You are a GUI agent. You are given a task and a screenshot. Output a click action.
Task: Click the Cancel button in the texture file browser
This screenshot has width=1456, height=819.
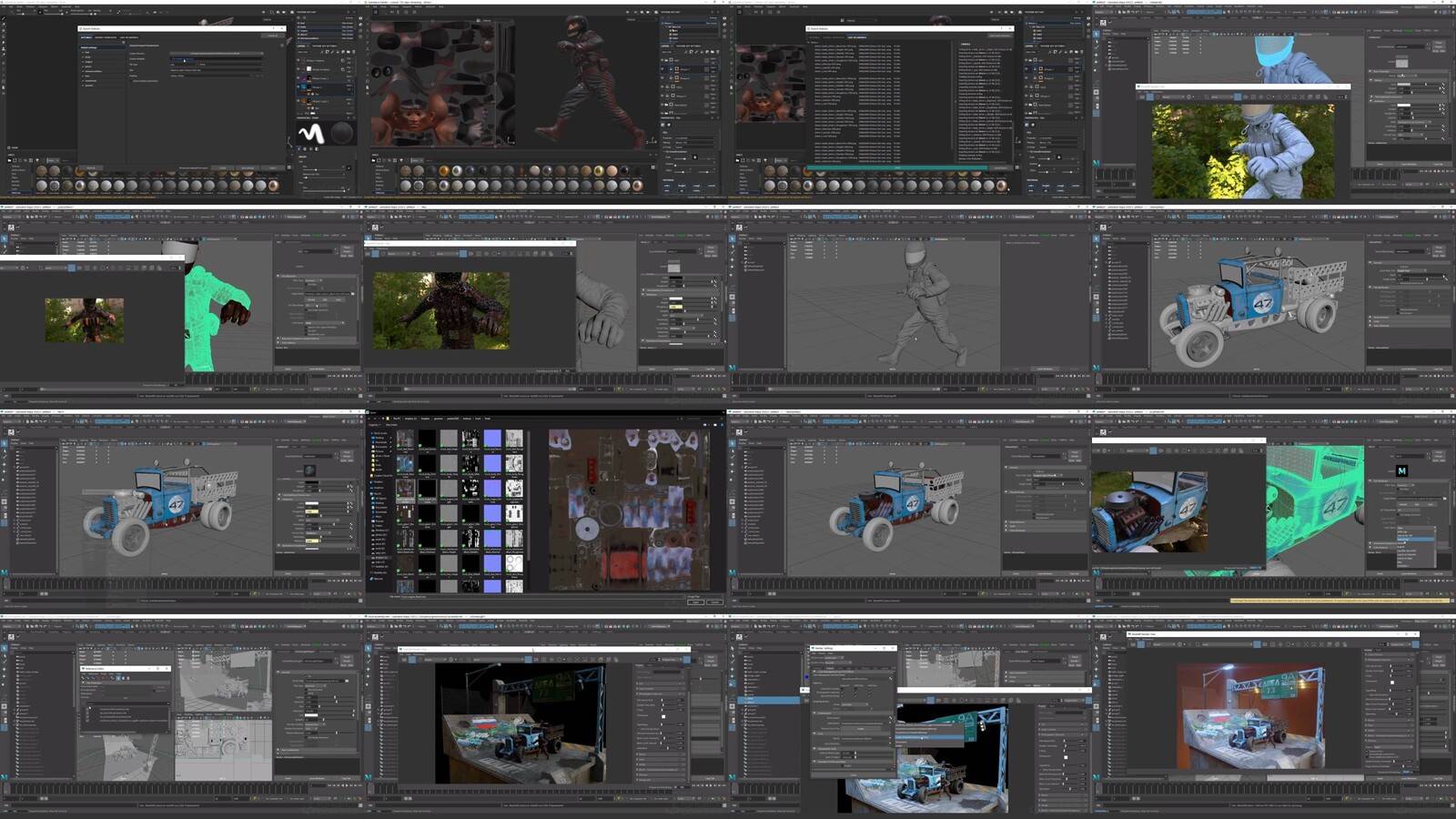pos(714,602)
